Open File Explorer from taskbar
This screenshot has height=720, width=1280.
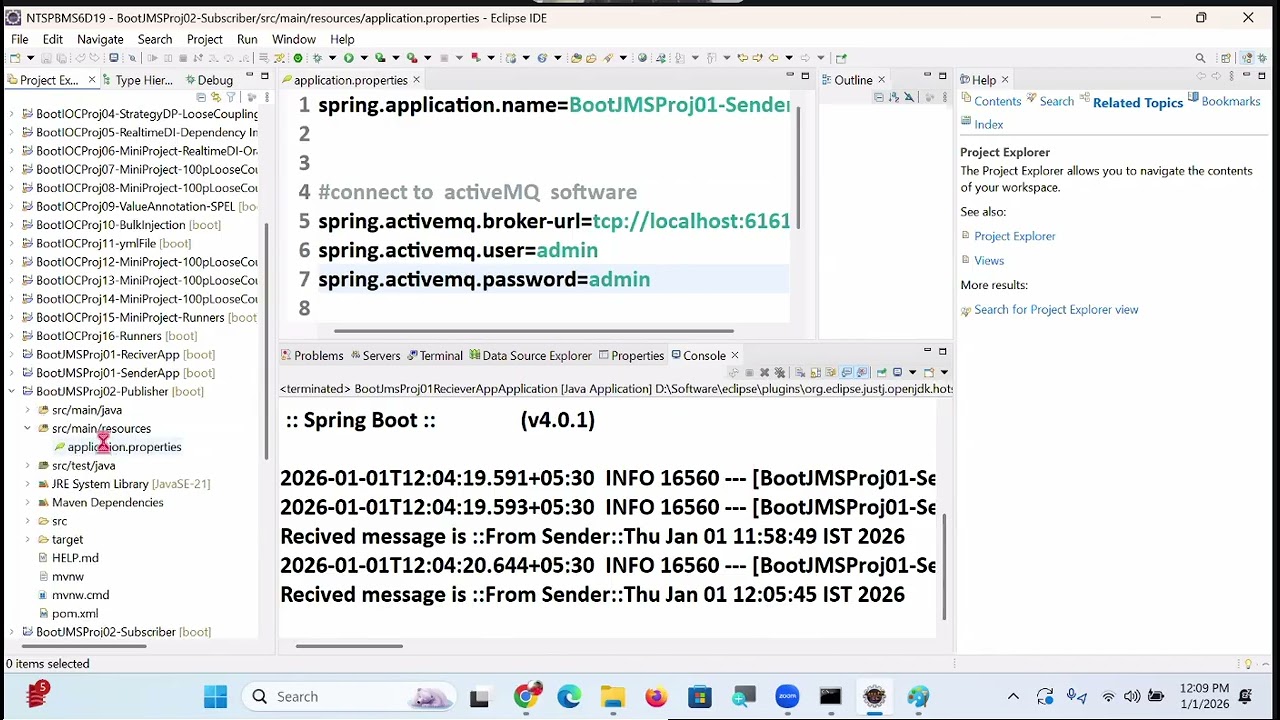coord(612,696)
